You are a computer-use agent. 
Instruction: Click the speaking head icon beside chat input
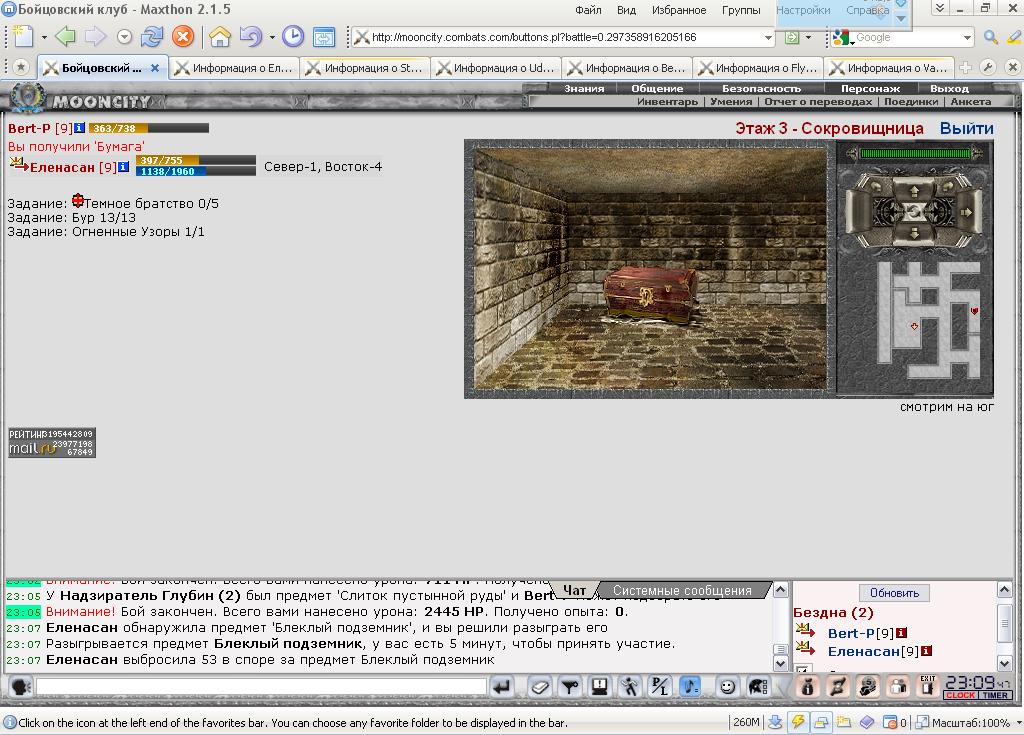[21, 687]
